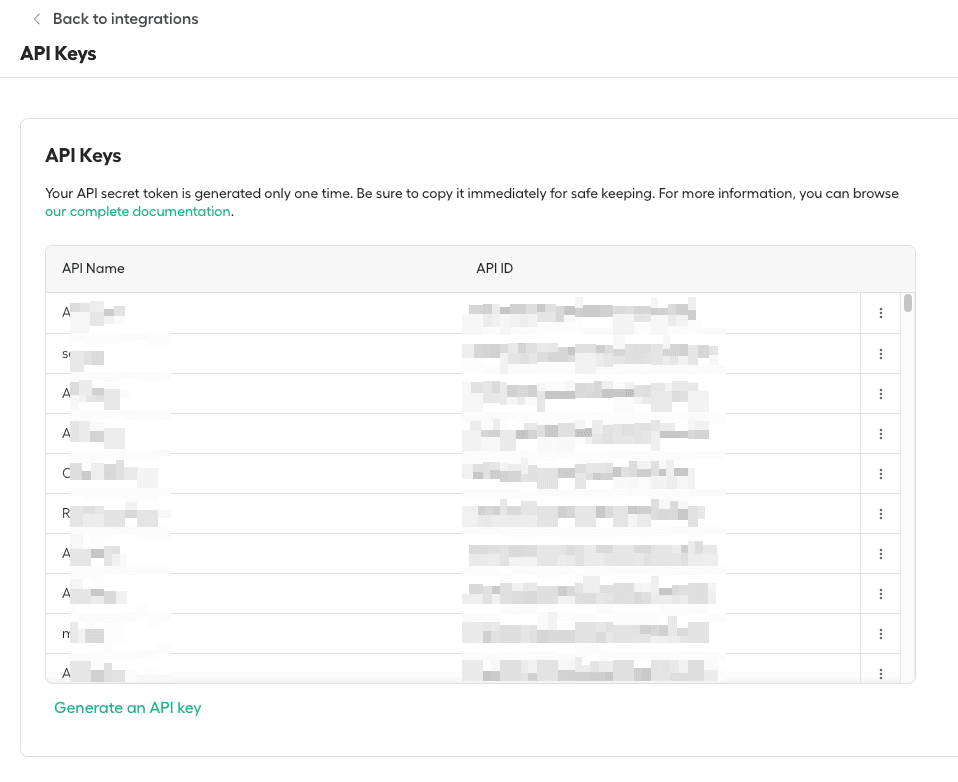Open the actions menu for the first API key row
This screenshot has height=782, width=958.
coord(881,312)
